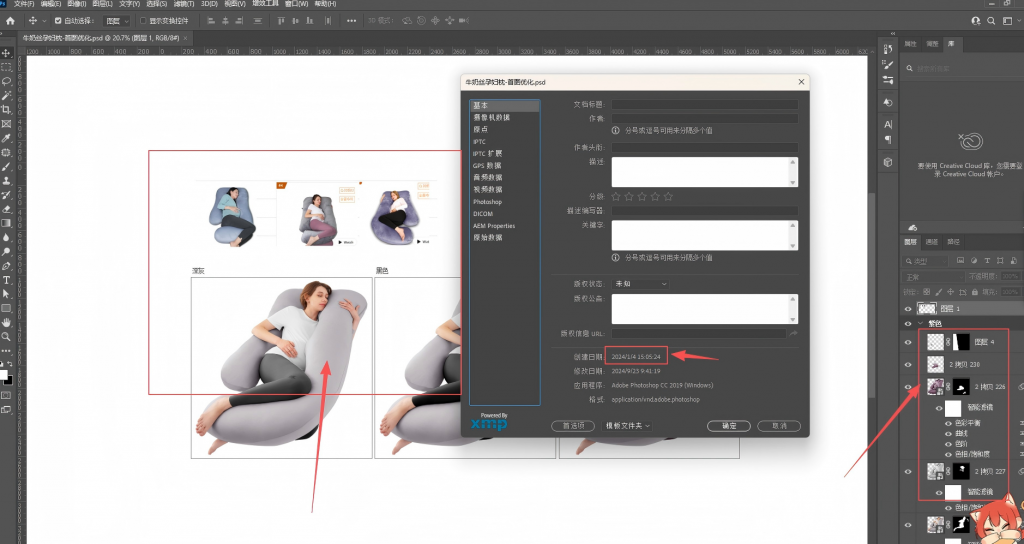Toggle visibility of layer 图层 4

(908, 342)
